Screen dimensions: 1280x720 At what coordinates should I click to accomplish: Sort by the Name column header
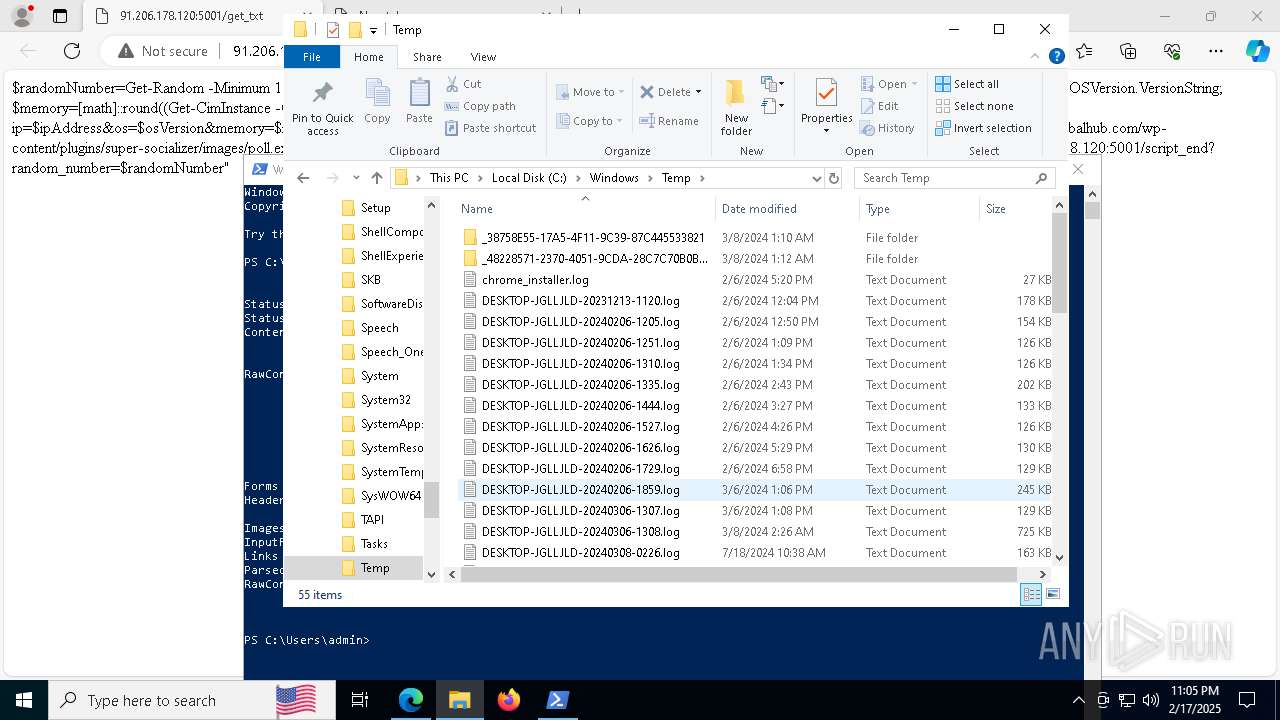585,209
